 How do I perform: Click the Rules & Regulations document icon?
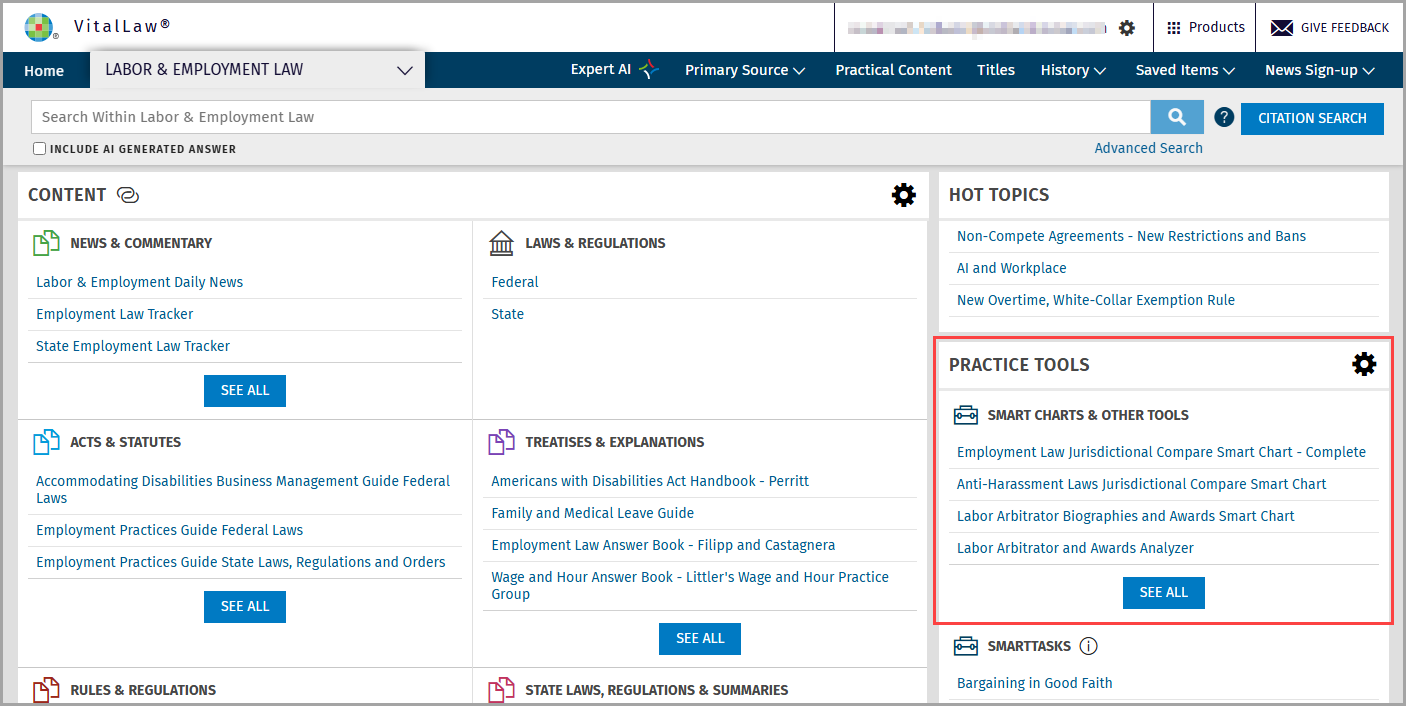tap(47, 690)
